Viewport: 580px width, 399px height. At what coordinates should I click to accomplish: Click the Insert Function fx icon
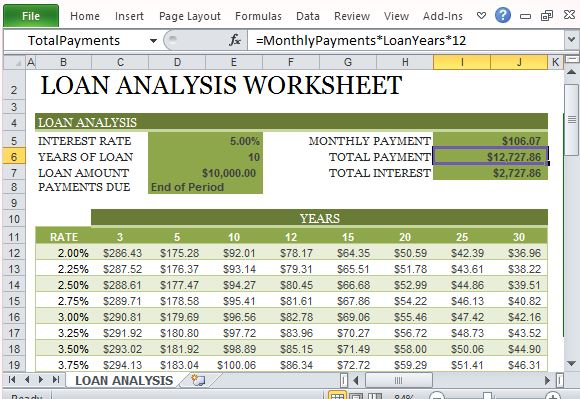235,40
